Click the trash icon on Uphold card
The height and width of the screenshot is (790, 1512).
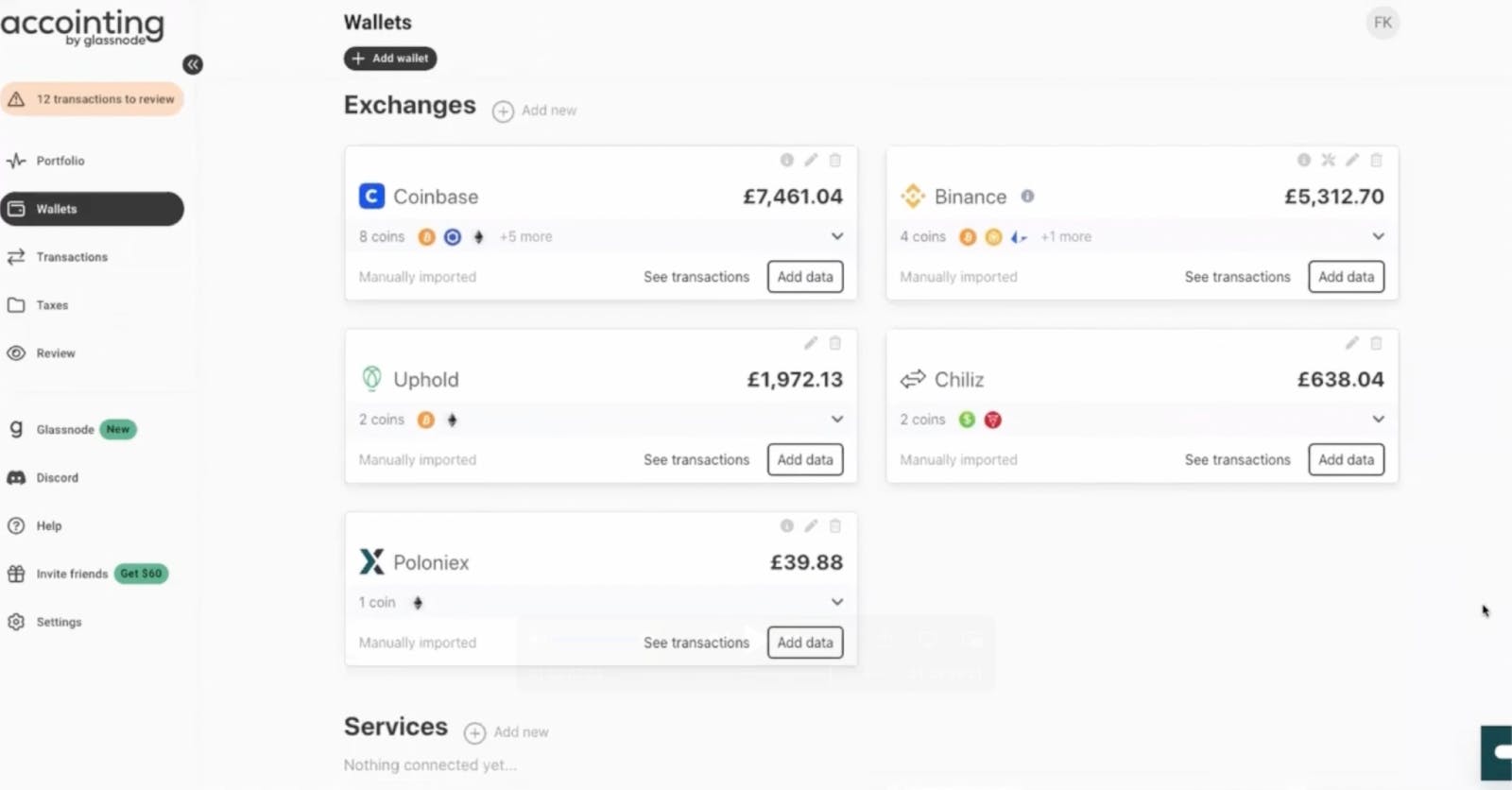(834, 343)
